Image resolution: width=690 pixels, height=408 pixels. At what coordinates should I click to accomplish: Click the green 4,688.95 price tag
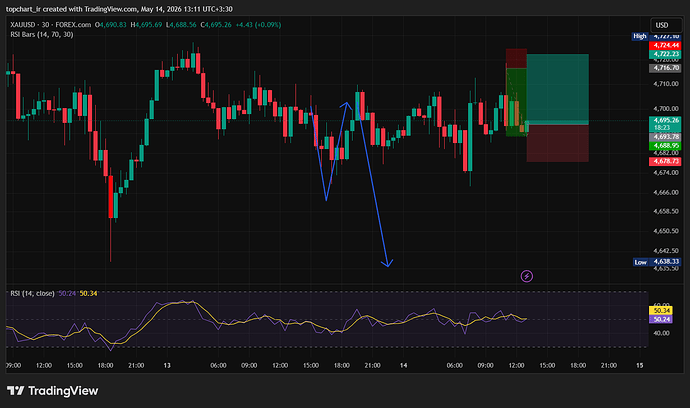tap(665, 145)
